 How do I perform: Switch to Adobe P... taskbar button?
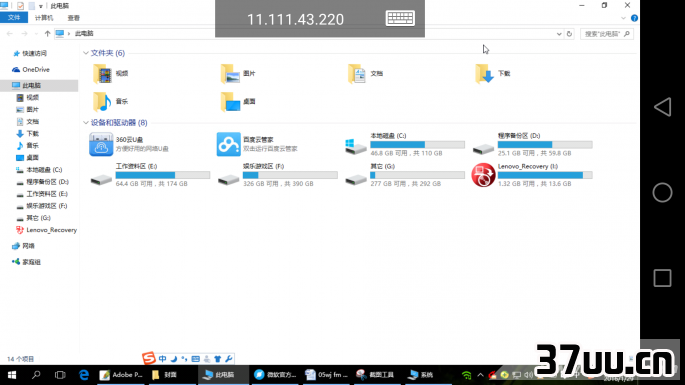[x=121, y=375]
